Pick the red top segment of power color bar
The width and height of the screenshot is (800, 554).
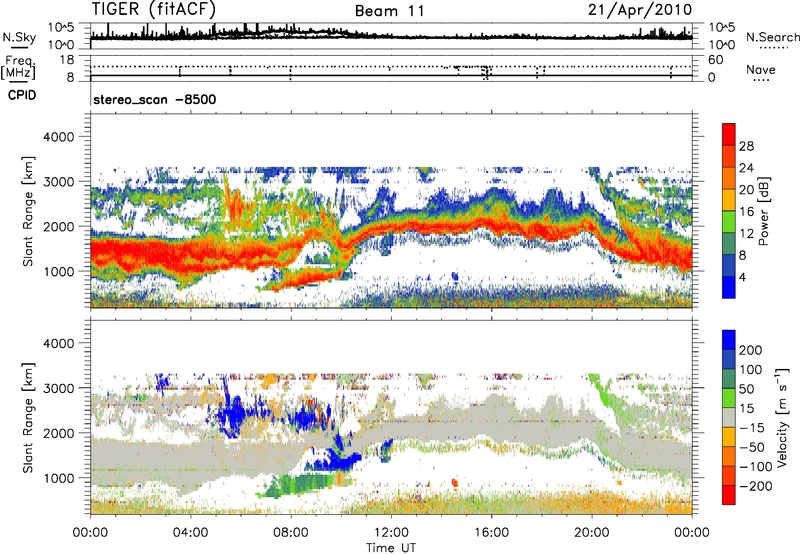(729, 134)
